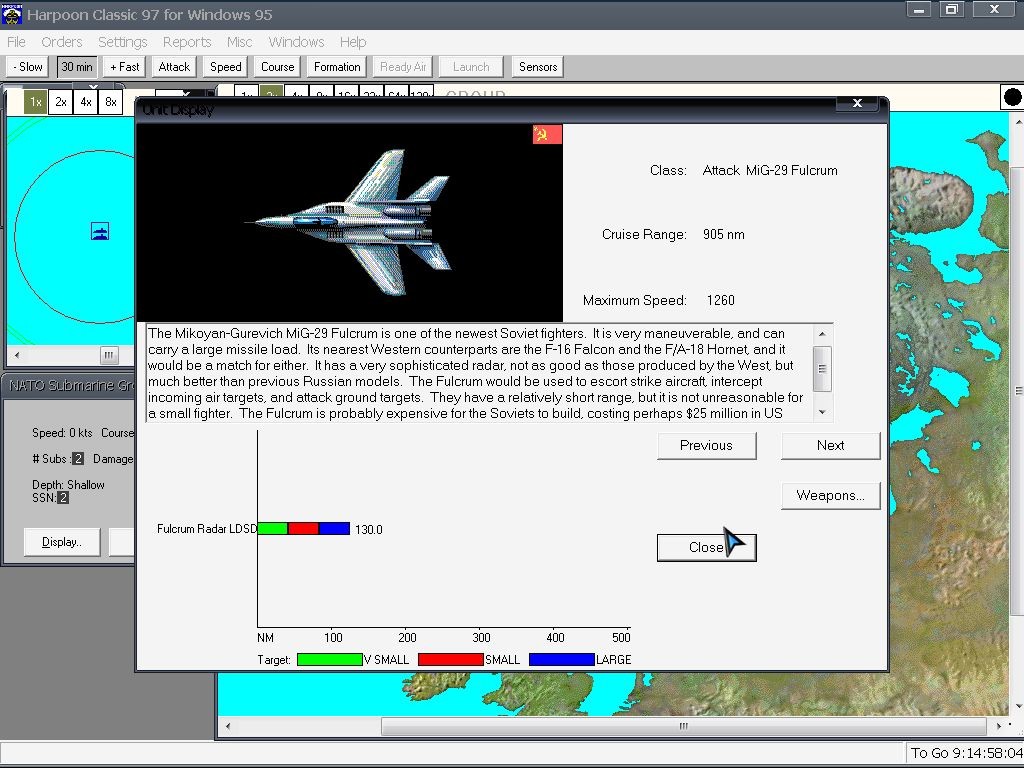This screenshot has height=768, width=1024.
Task: Open the File menu
Action: (x=16, y=42)
